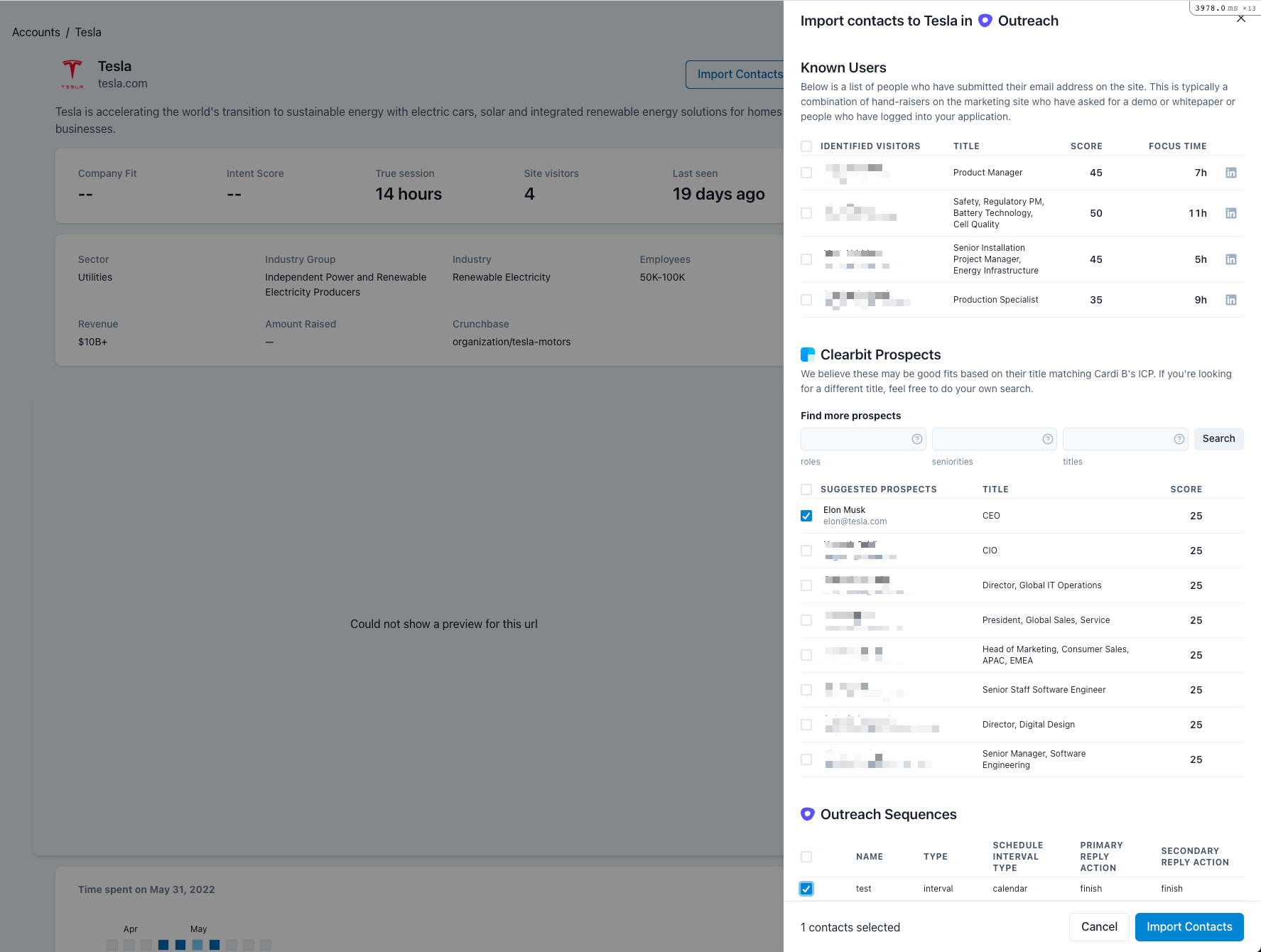This screenshot has width=1261, height=952.
Task: Open the seniorities filter field
Action: click(986, 439)
